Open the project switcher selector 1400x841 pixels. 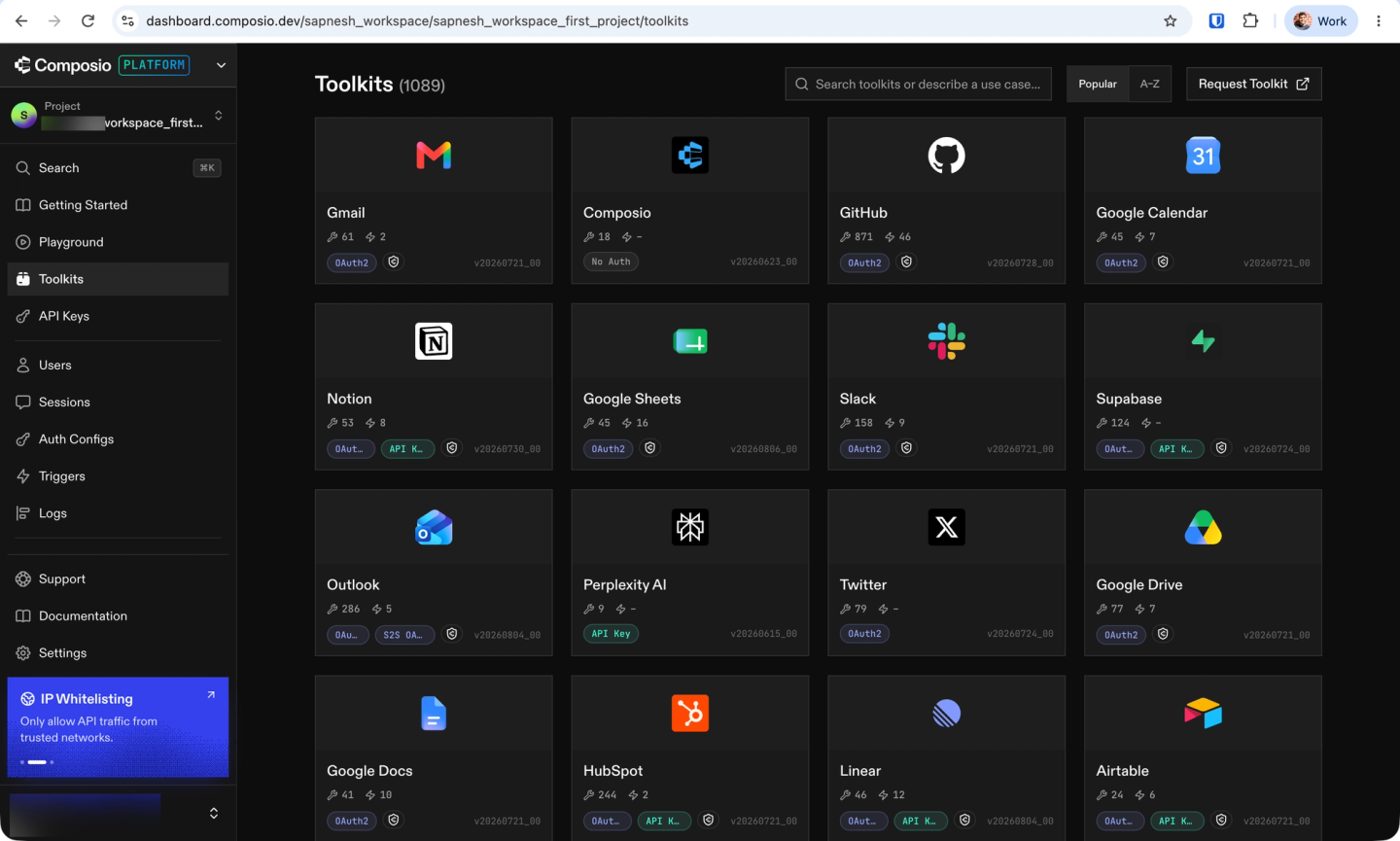[118, 115]
